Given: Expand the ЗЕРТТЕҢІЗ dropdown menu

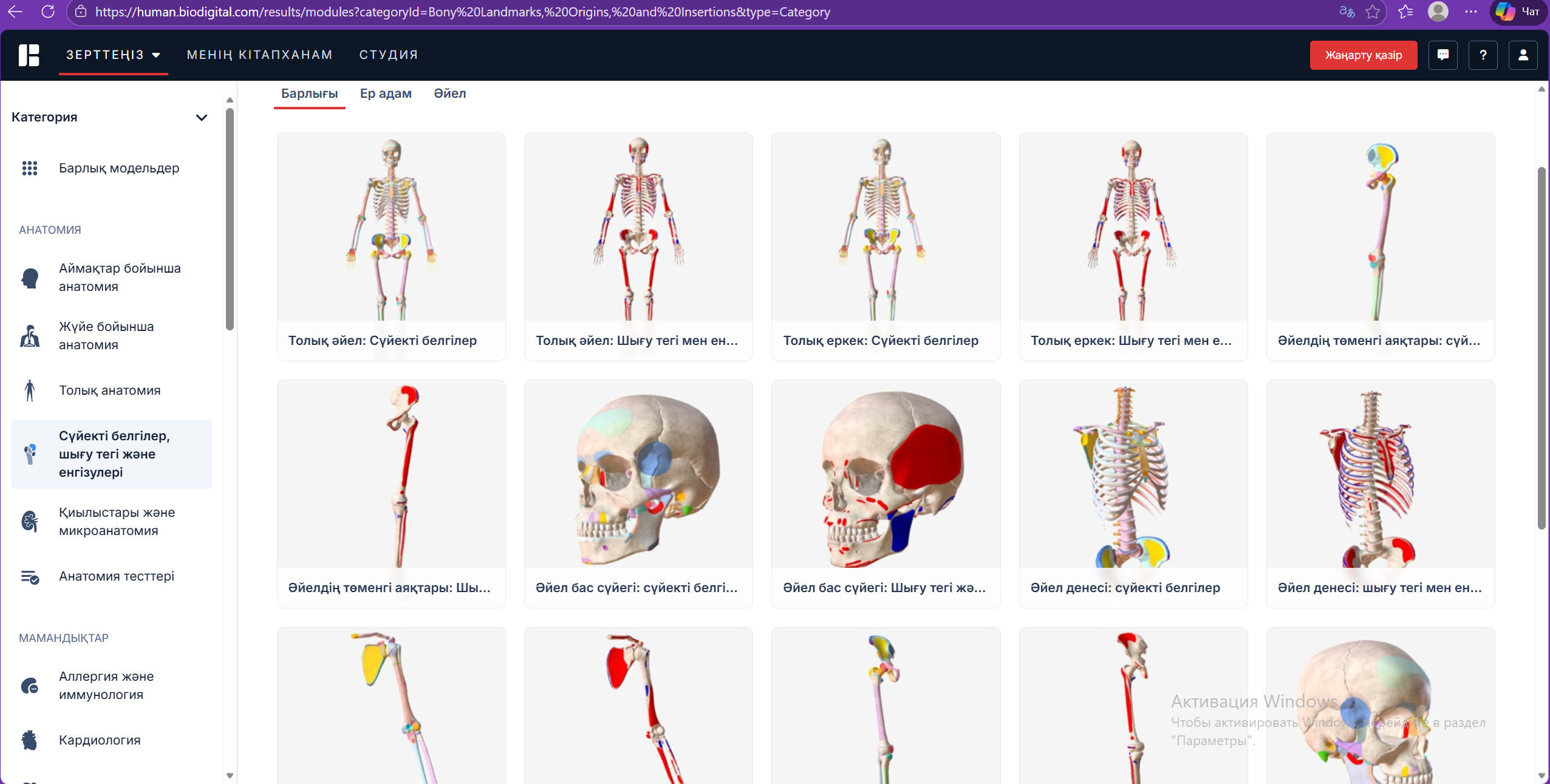Looking at the screenshot, I should point(113,55).
